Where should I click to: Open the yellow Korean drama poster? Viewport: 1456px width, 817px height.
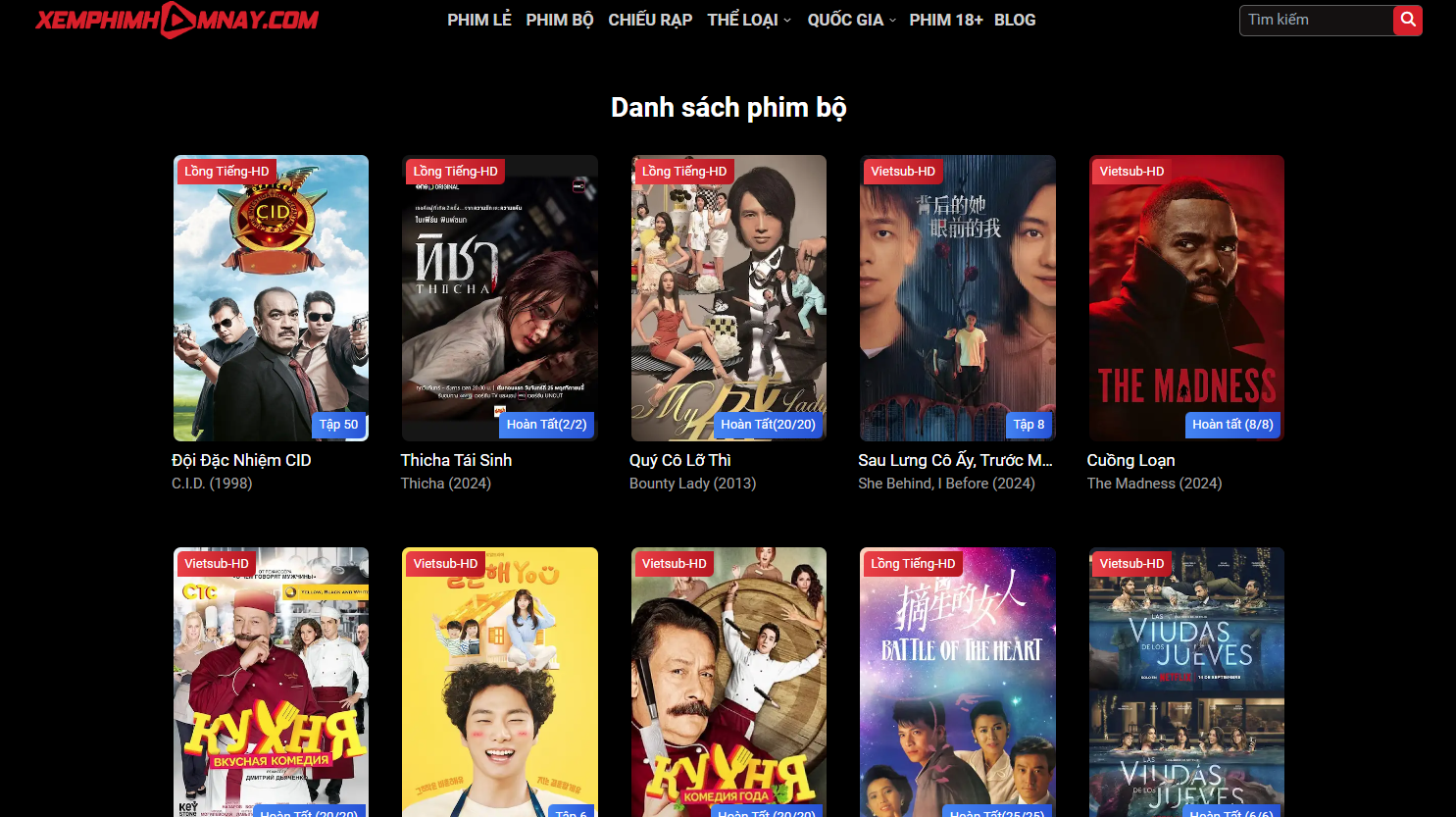500,683
